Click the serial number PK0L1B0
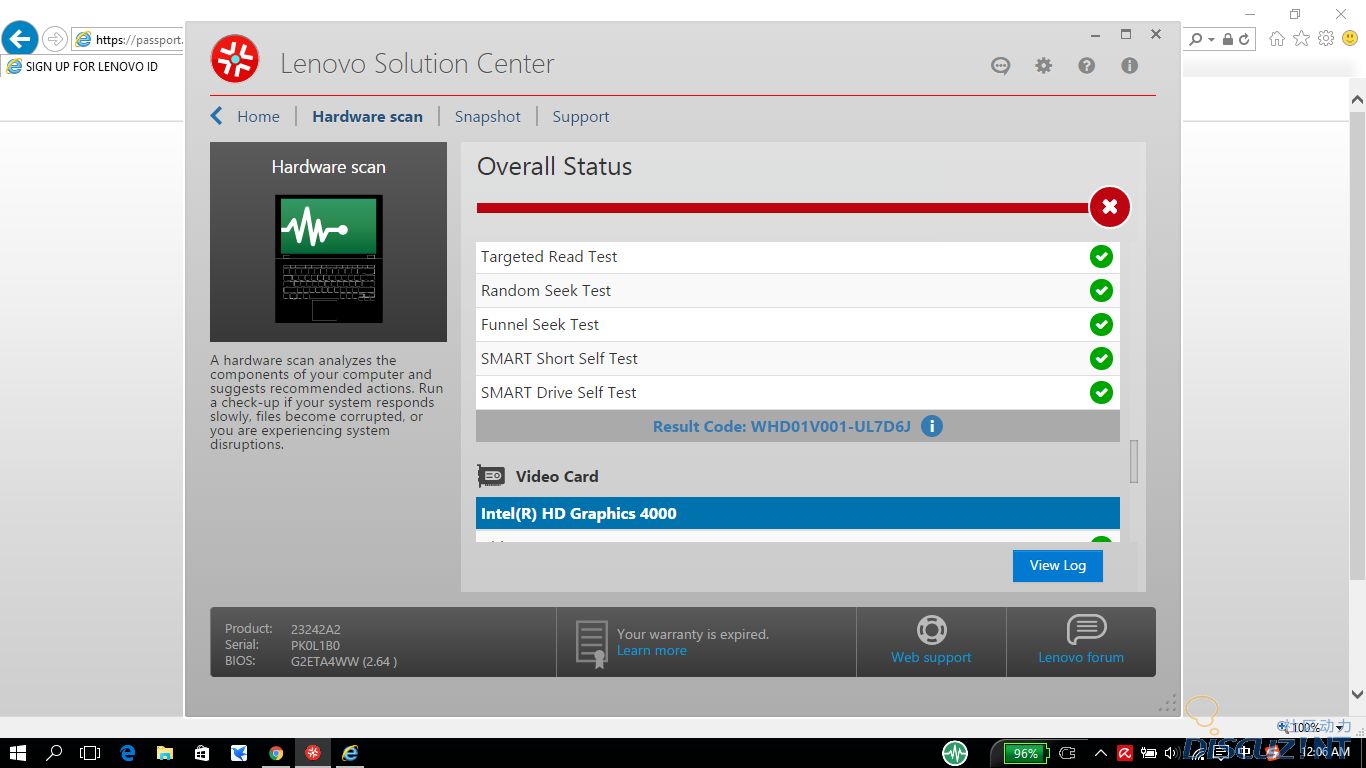Viewport: 1366px width, 768px height. (316, 645)
